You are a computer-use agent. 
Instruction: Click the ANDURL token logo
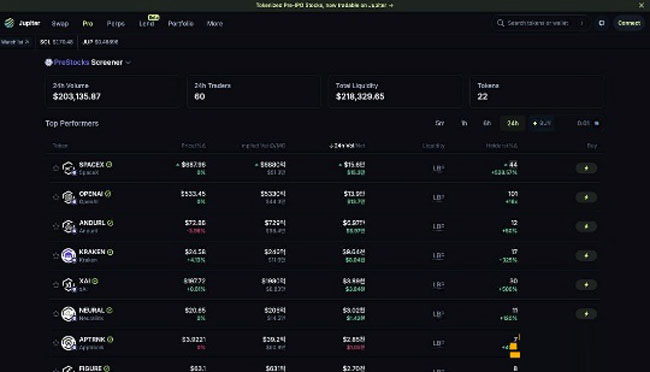click(68, 226)
